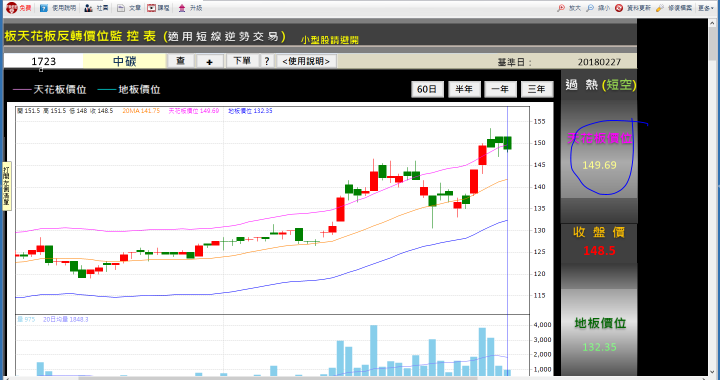Screen dimensions: 720x380
Task: Select the 半年 chart range
Action: [x=464, y=89]
